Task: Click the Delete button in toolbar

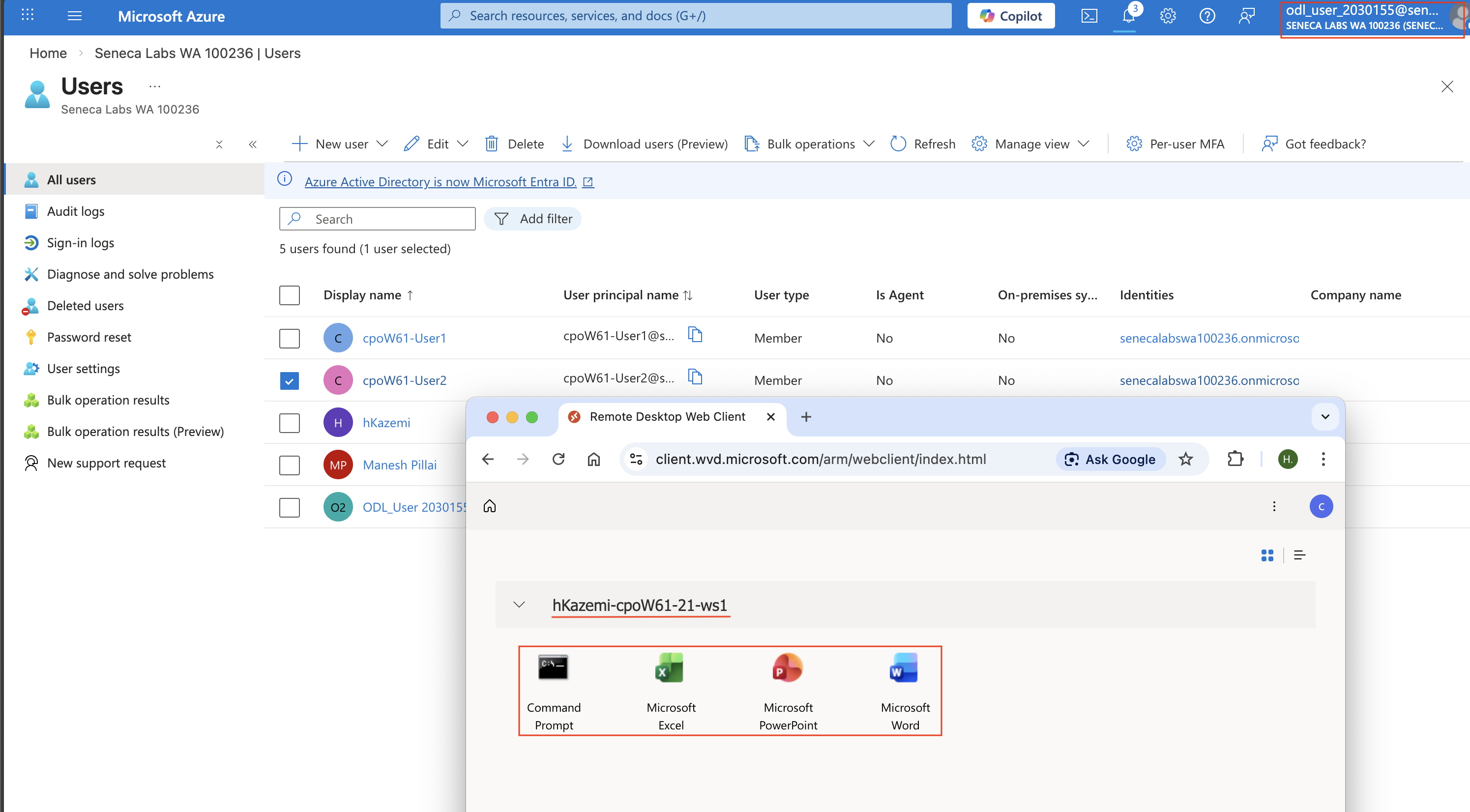Action: click(x=514, y=144)
